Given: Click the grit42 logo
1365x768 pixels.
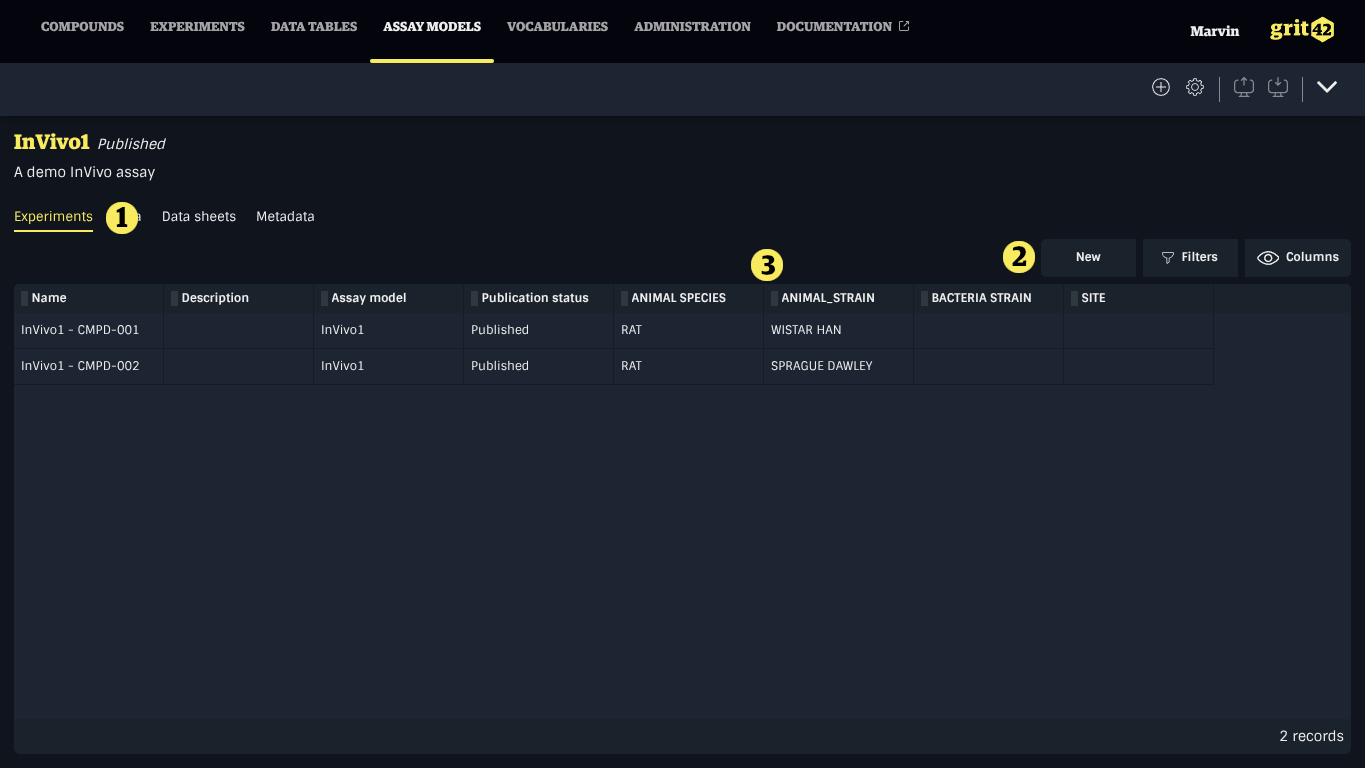Looking at the screenshot, I should click(1302, 29).
